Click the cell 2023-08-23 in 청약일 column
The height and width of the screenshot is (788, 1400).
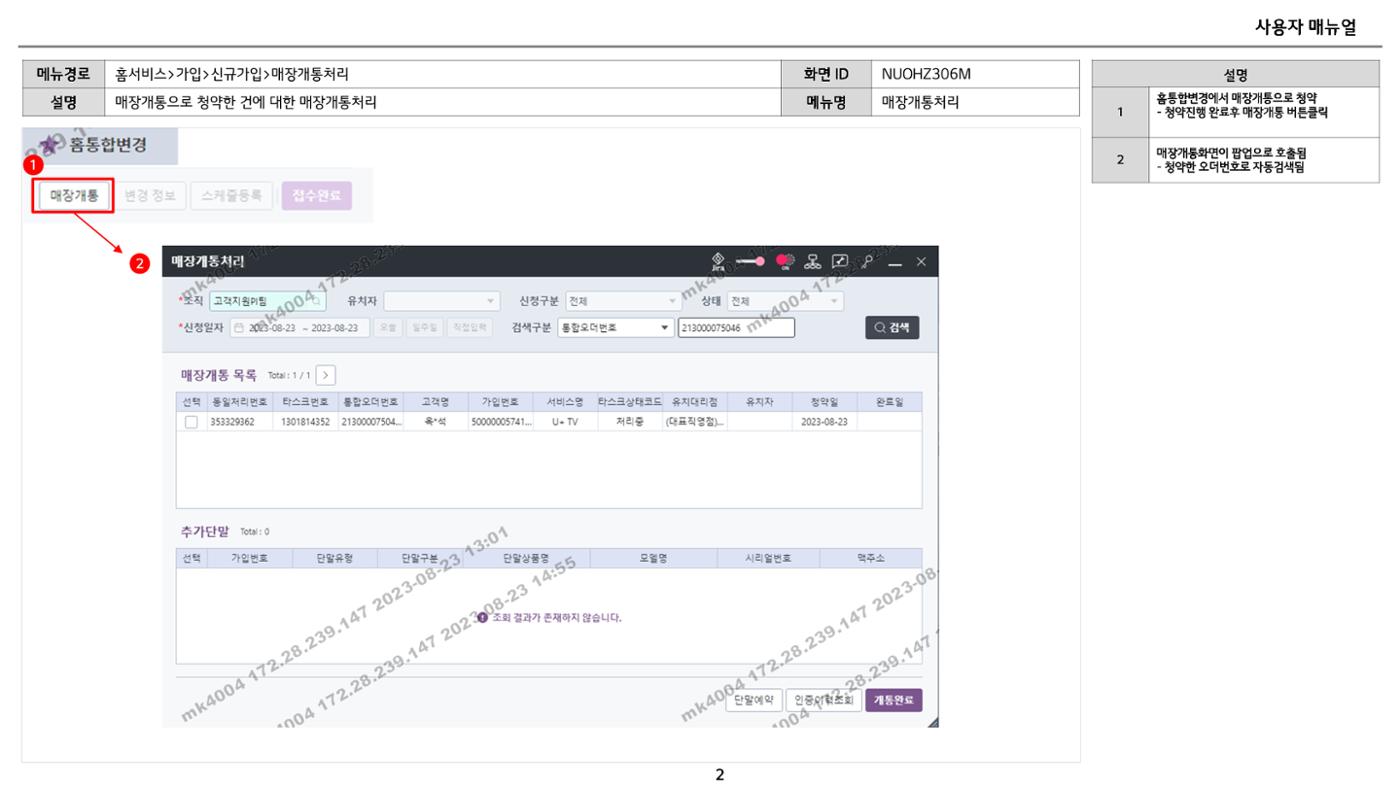(824, 422)
